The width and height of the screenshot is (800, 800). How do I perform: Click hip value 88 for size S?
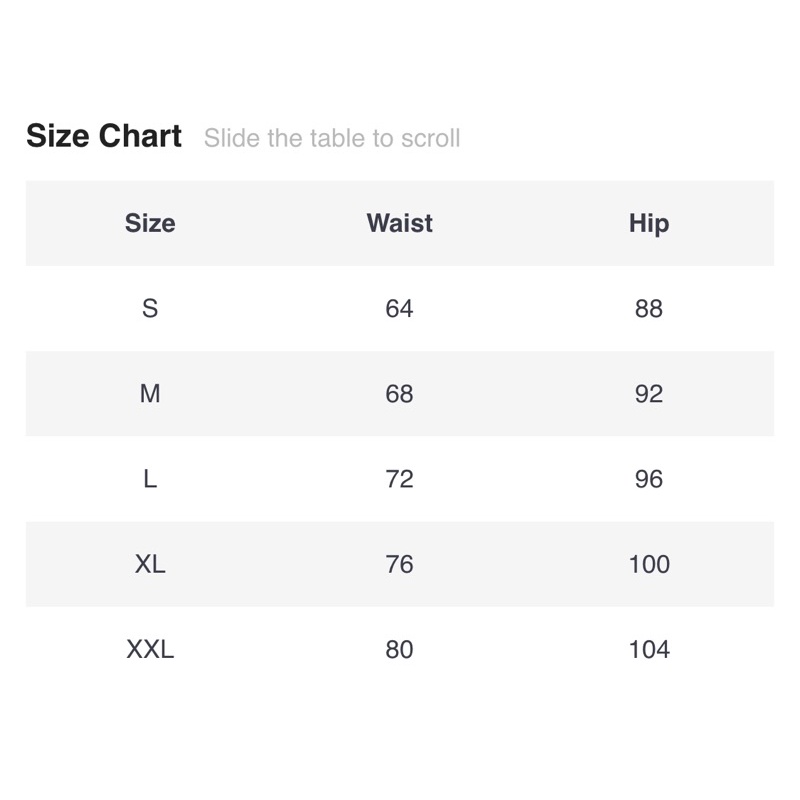[x=649, y=308]
